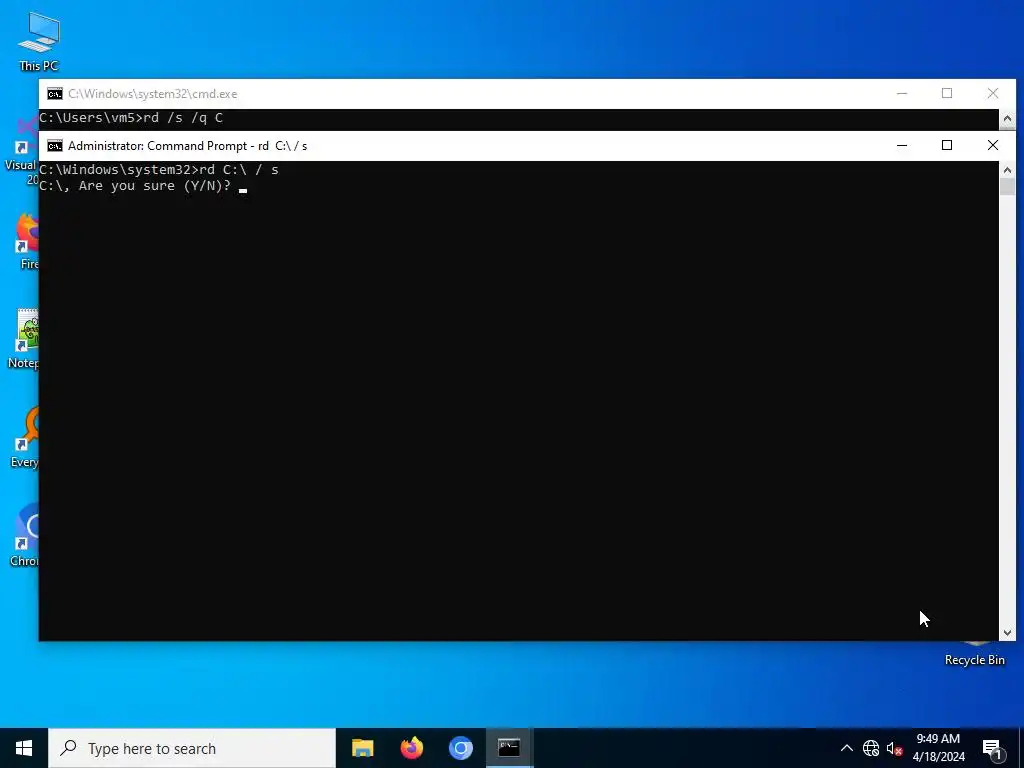The height and width of the screenshot is (768, 1024).
Task: Open File Explorer from the taskbar
Action: (x=362, y=748)
